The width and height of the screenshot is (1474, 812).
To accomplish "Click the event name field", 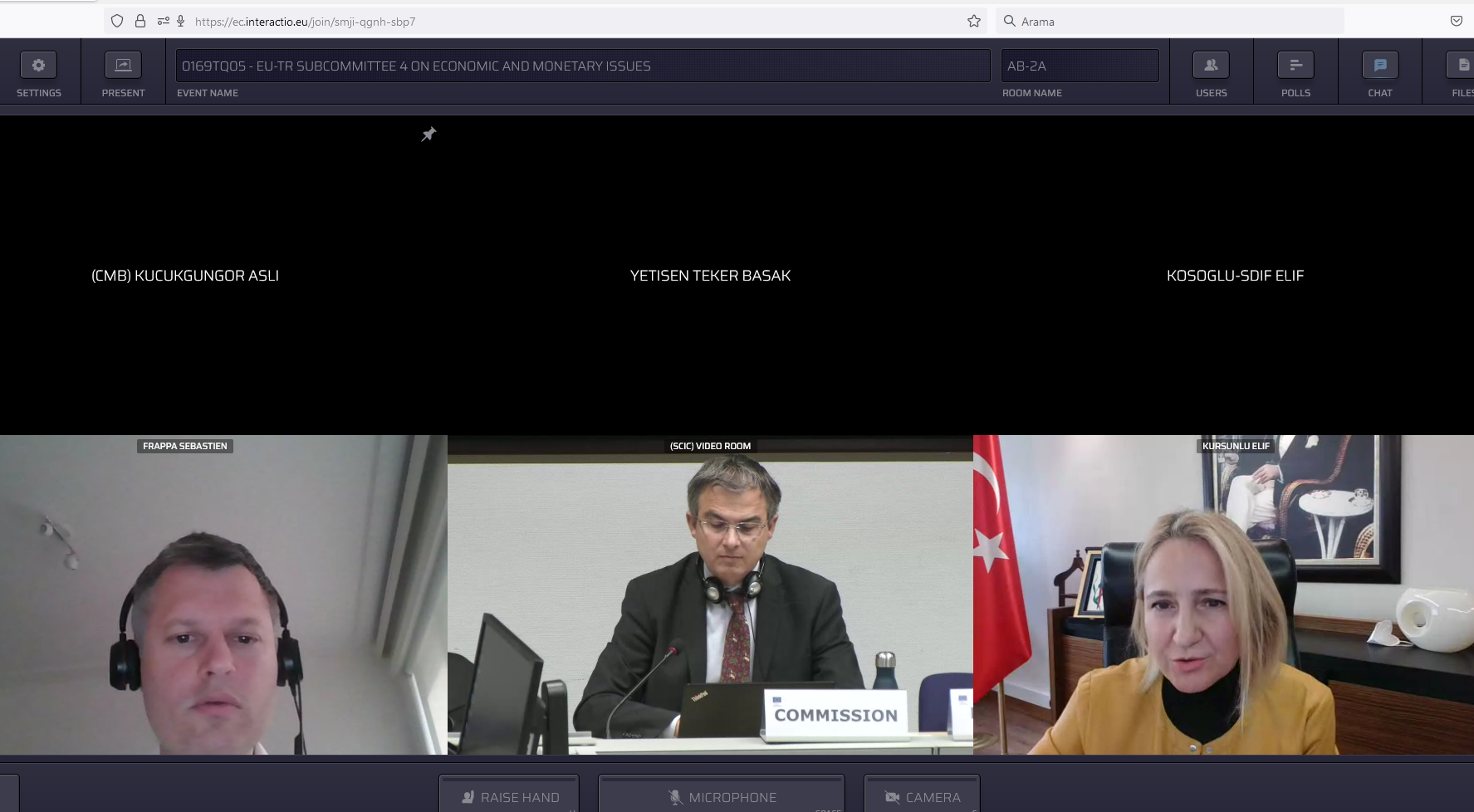I will [x=581, y=66].
